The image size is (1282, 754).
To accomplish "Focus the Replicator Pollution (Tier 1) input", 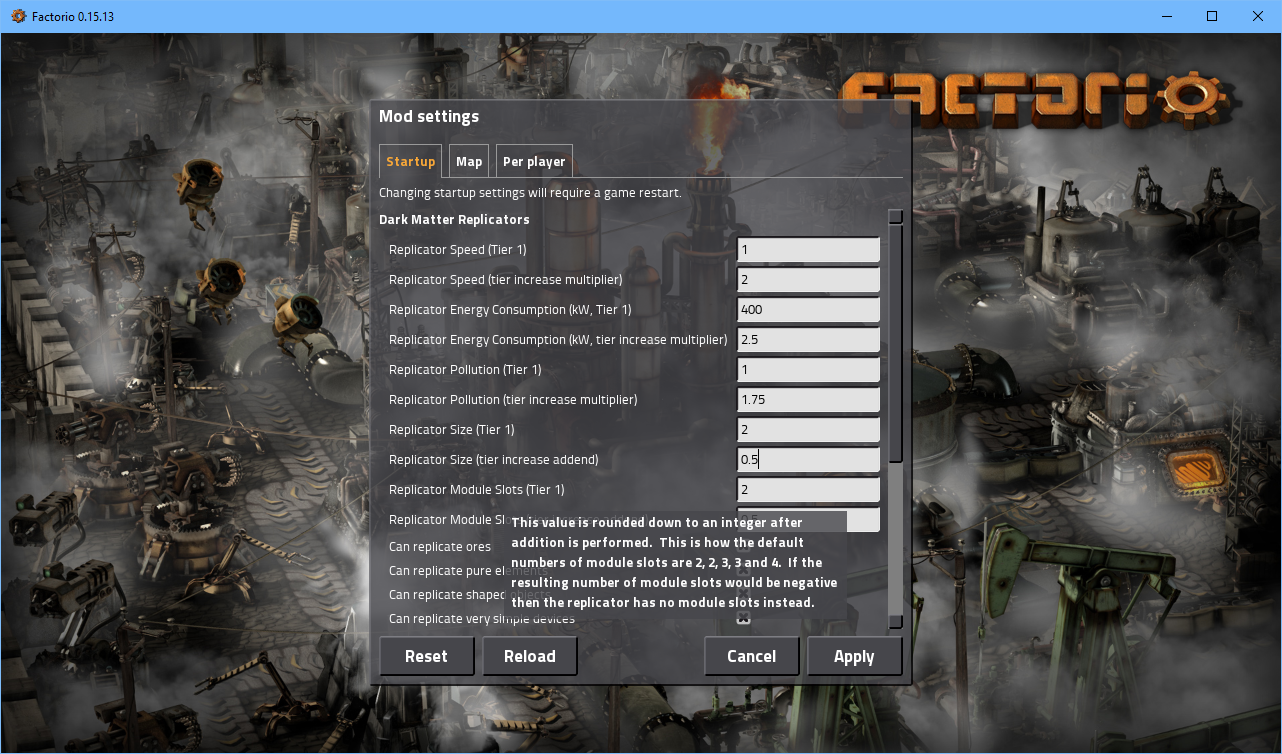I will [x=808, y=370].
